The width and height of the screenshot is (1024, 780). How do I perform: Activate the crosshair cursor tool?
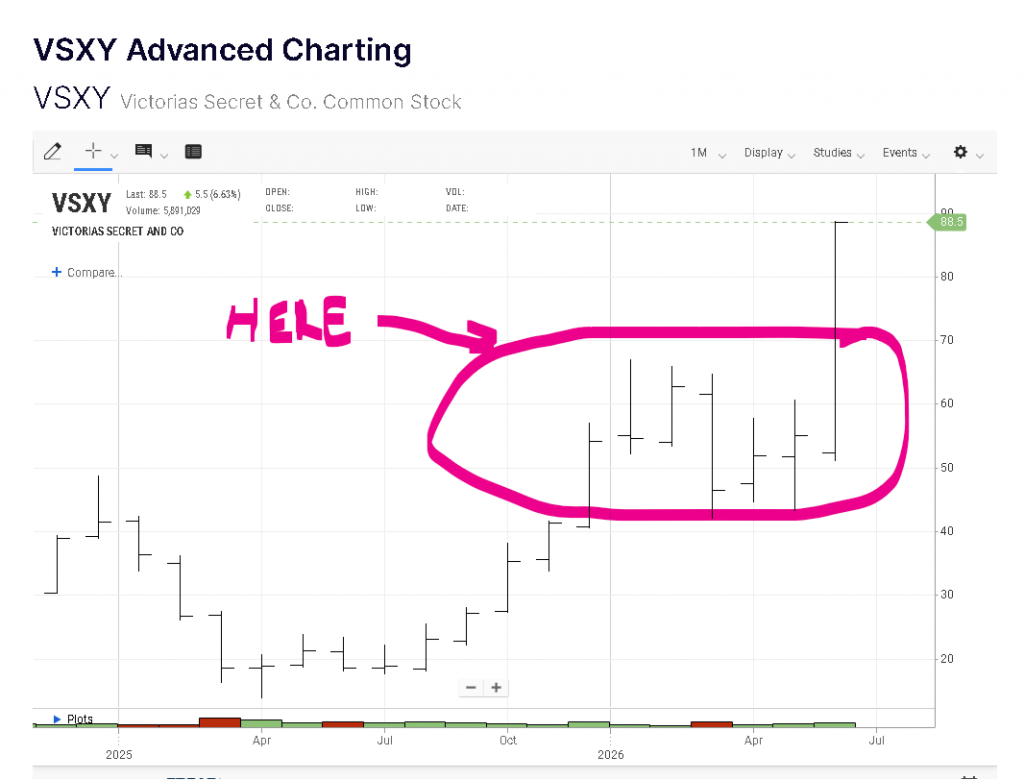pos(93,151)
